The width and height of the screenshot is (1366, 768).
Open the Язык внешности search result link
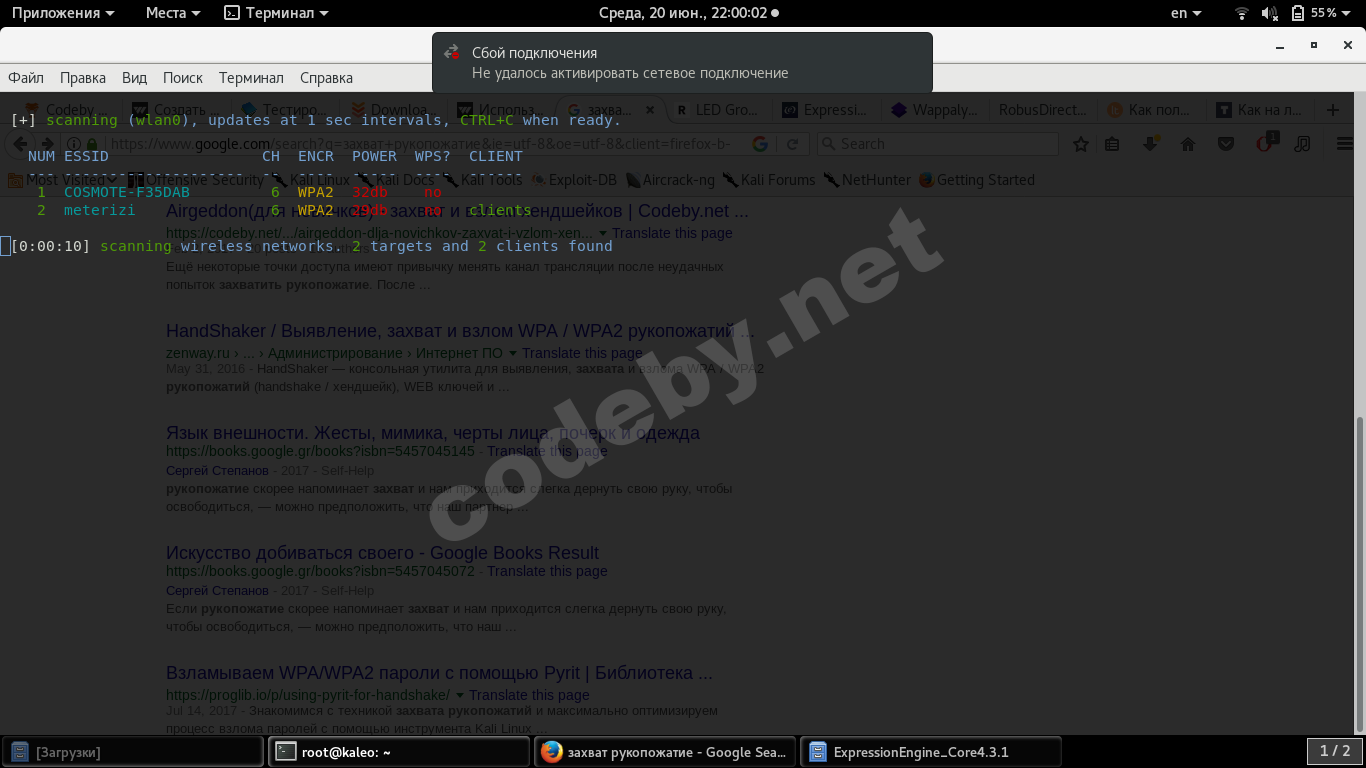point(433,433)
